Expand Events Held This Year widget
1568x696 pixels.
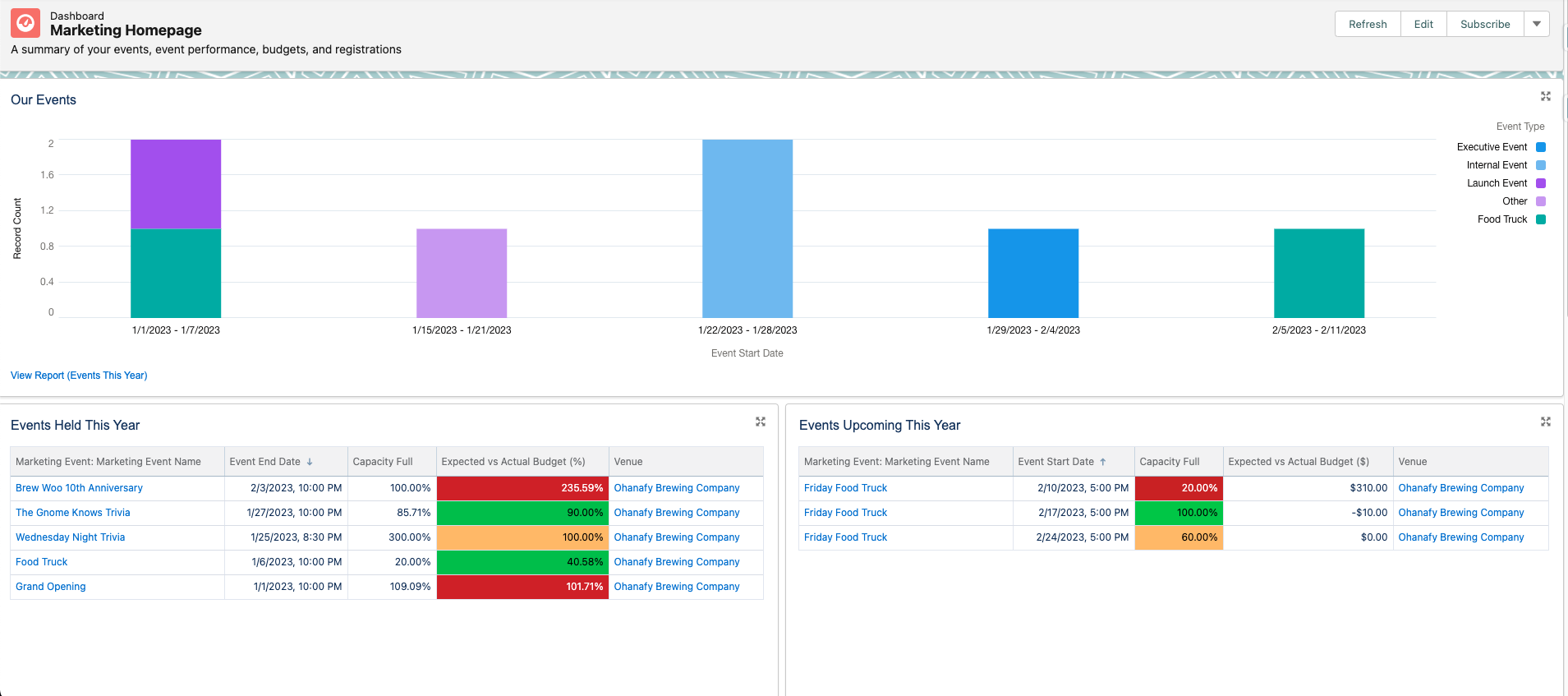760,422
